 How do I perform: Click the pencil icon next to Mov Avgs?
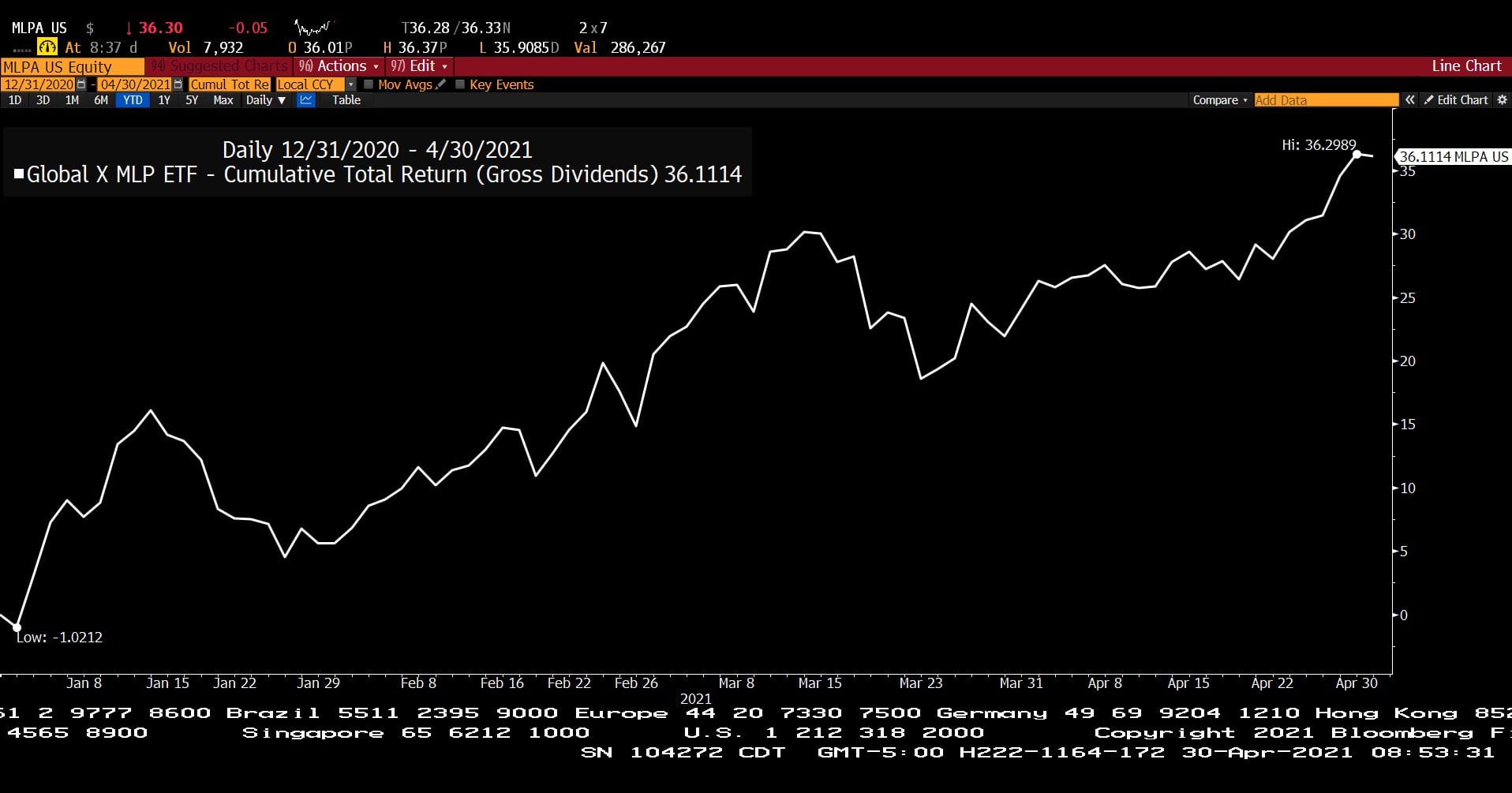click(x=441, y=84)
